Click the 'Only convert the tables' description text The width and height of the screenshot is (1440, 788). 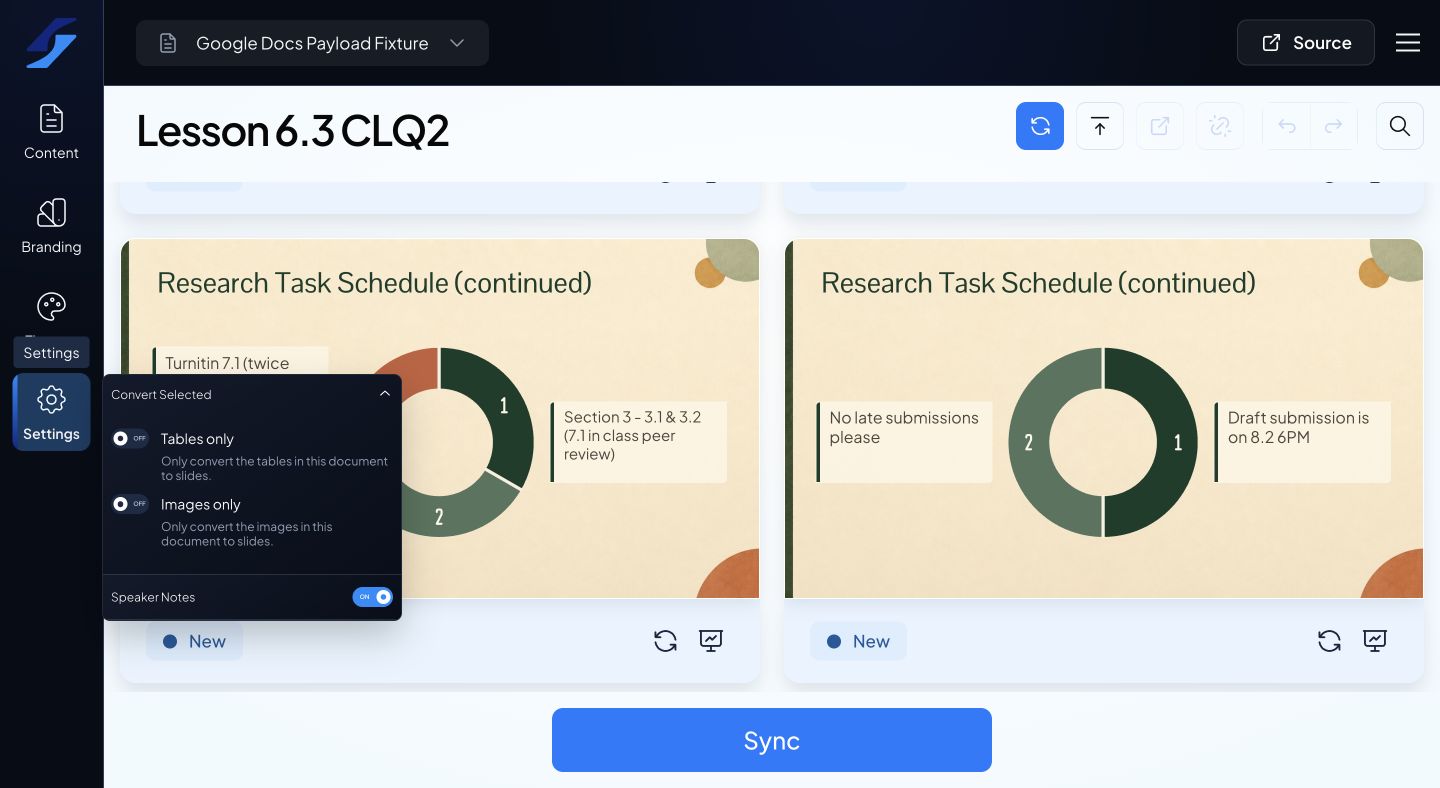point(274,468)
